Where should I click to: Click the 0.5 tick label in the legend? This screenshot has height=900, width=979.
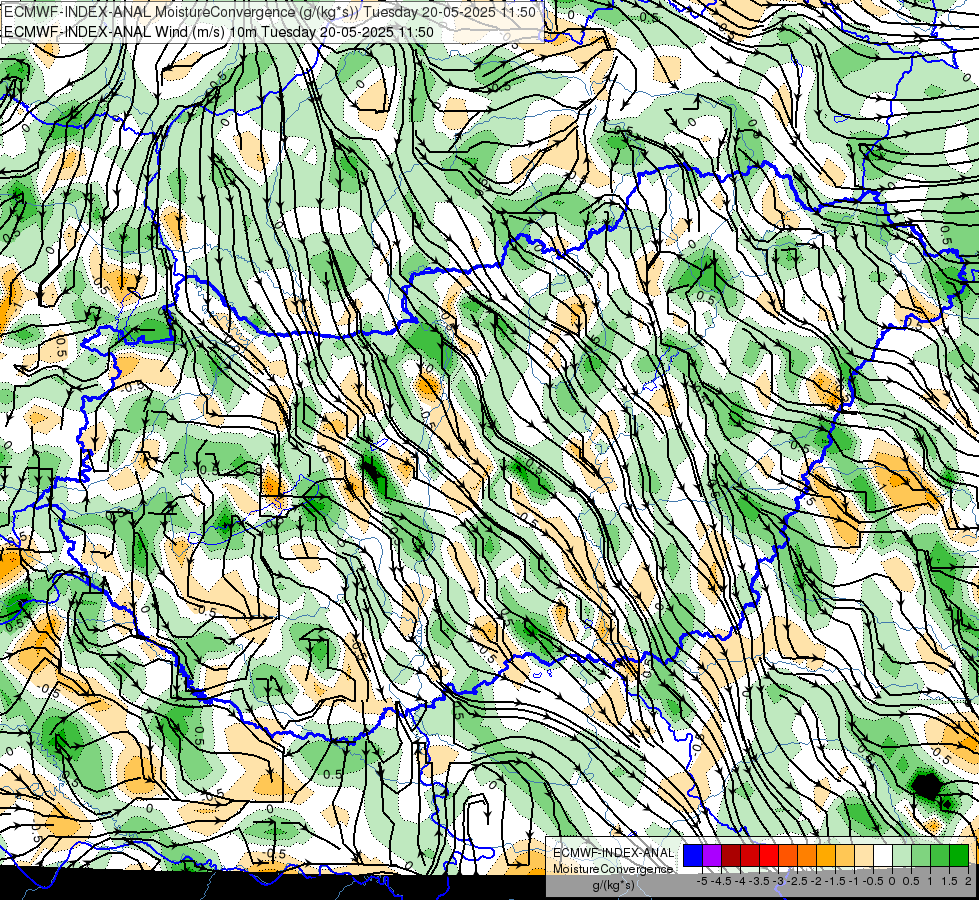tap(912, 881)
